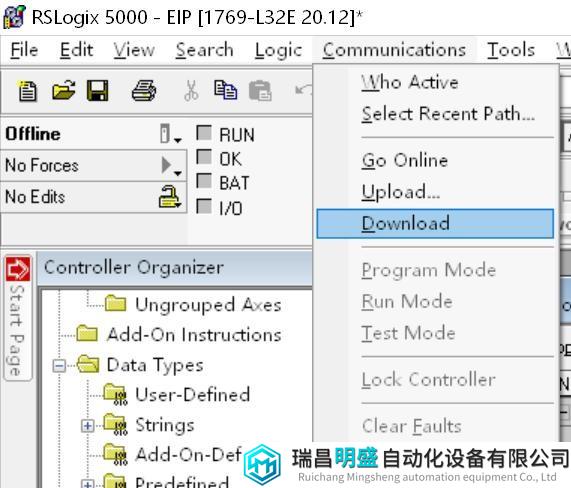Viewport: 571px width, 488px height.
Task: Click the Controller Organizer panel header
Action: [174, 268]
